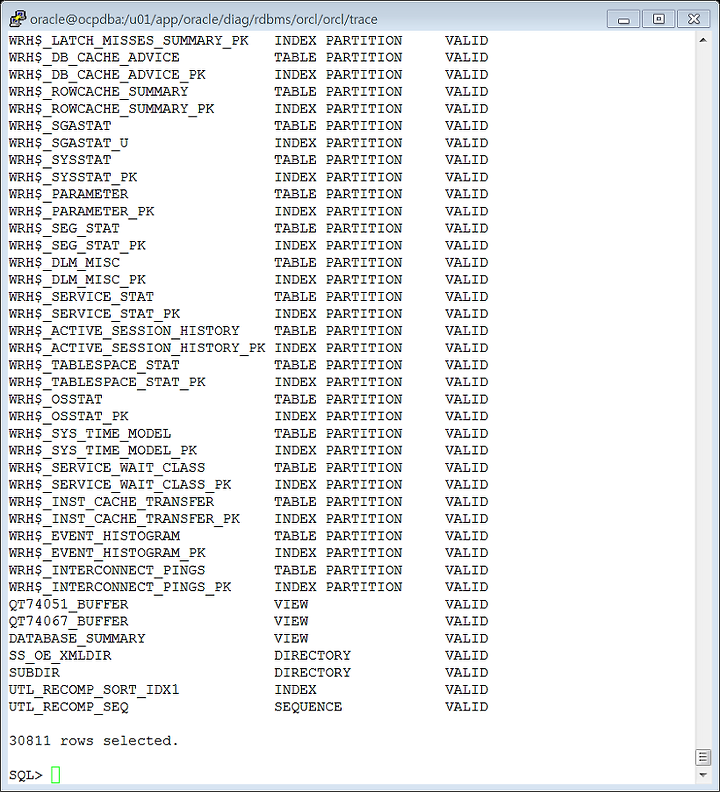Minimize the PuTTY terminal window
The image size is (720, 792).
(623, 19)
